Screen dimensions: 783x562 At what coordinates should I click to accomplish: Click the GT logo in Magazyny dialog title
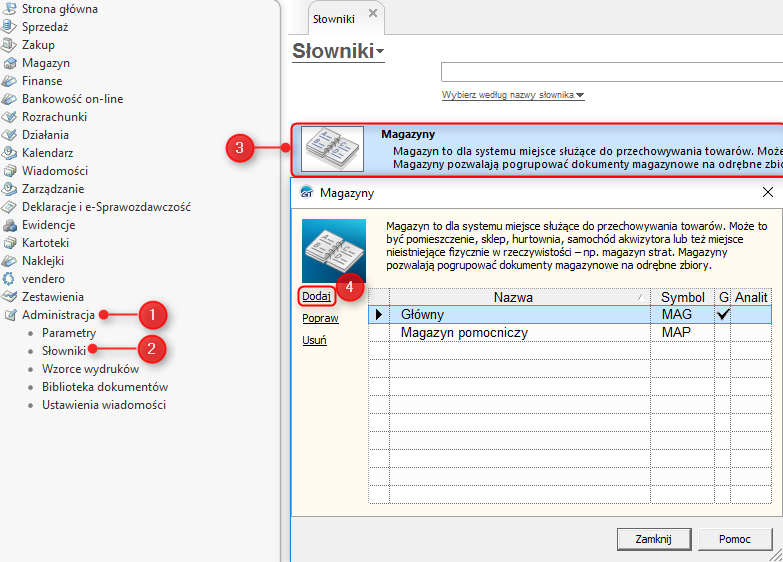tap(306, 192)
